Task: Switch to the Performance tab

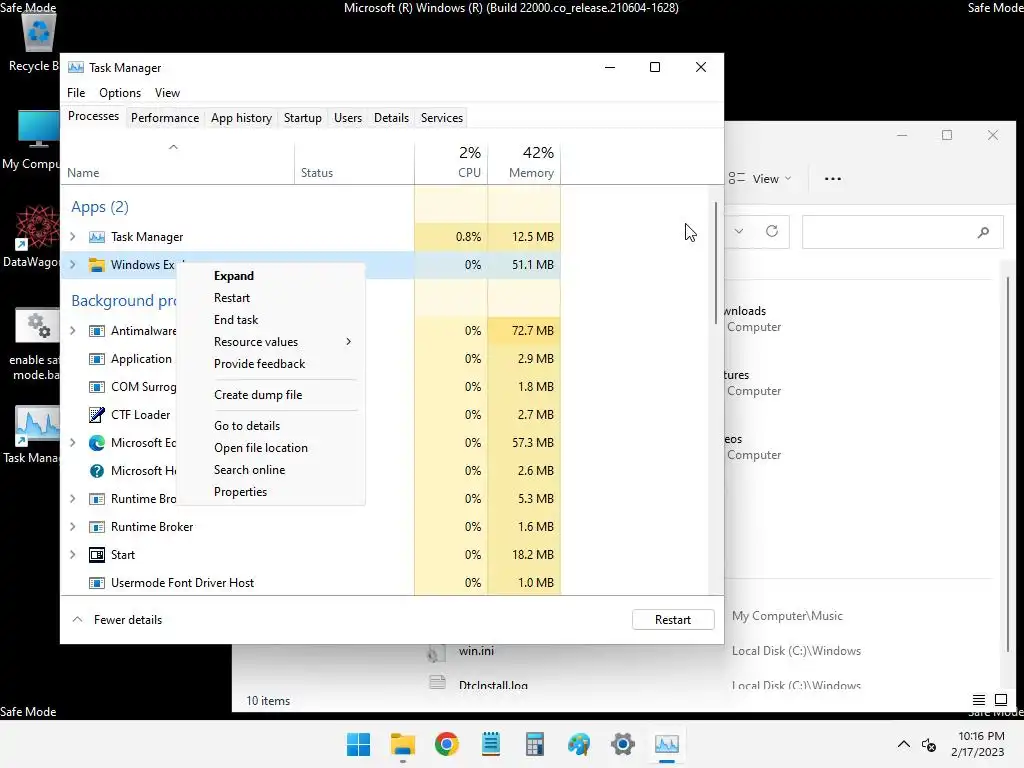Action: click(165, 118)
